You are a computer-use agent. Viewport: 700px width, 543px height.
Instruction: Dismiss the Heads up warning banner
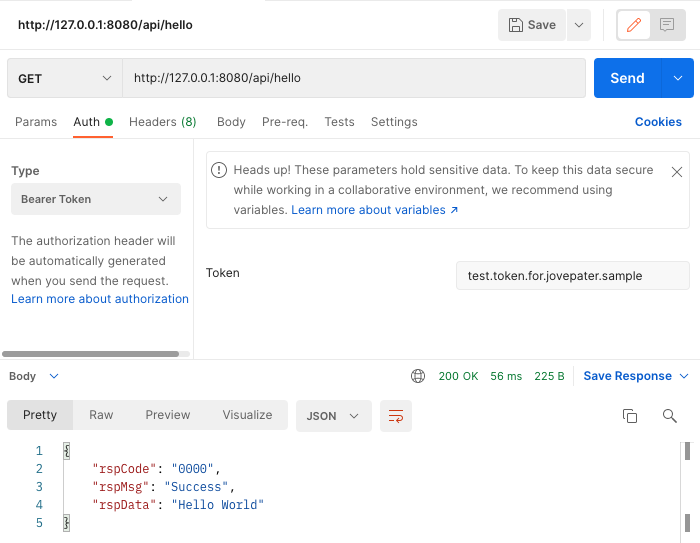pyautogui.click(x=677, y=172)
